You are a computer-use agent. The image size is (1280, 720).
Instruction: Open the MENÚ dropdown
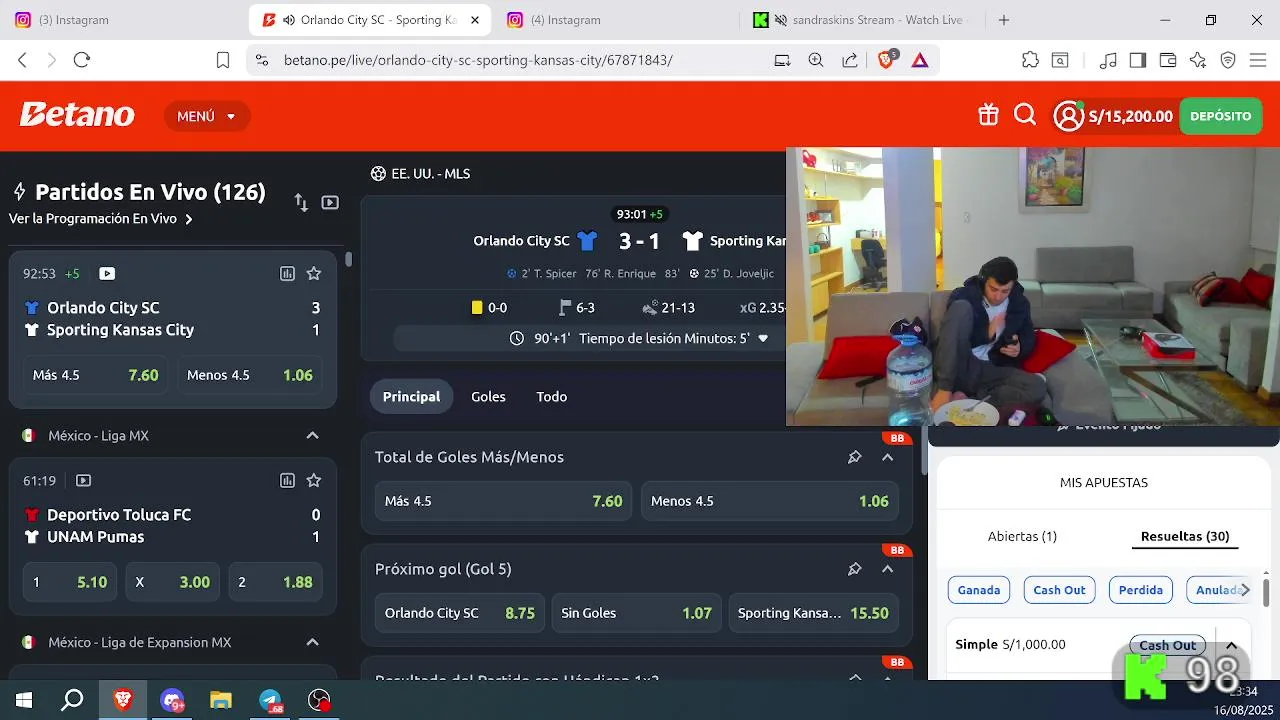tap(207, 116)
